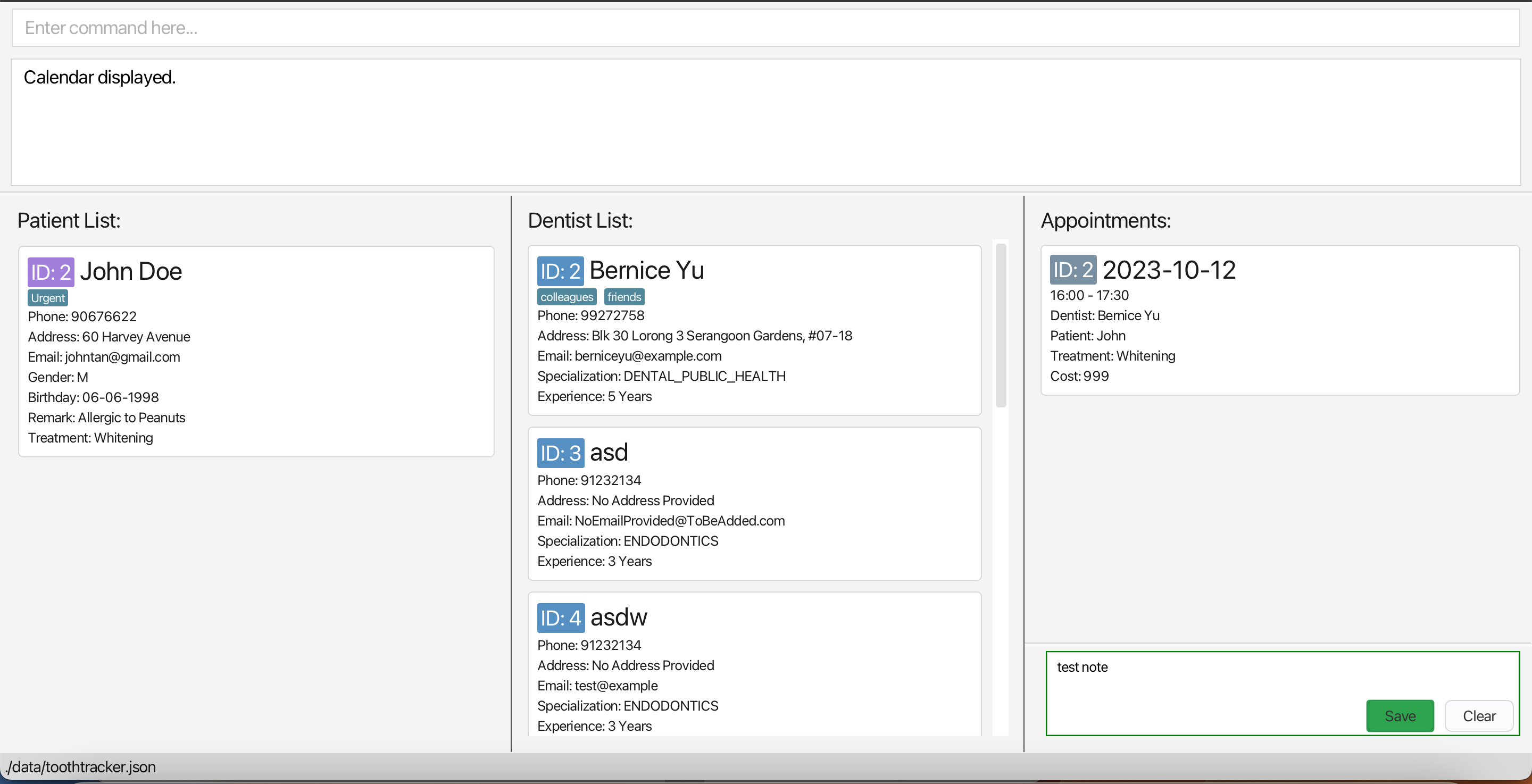This screenshot has height=784, width=1532.
Task: Click the command input field
Action: [x=765, y=28]
